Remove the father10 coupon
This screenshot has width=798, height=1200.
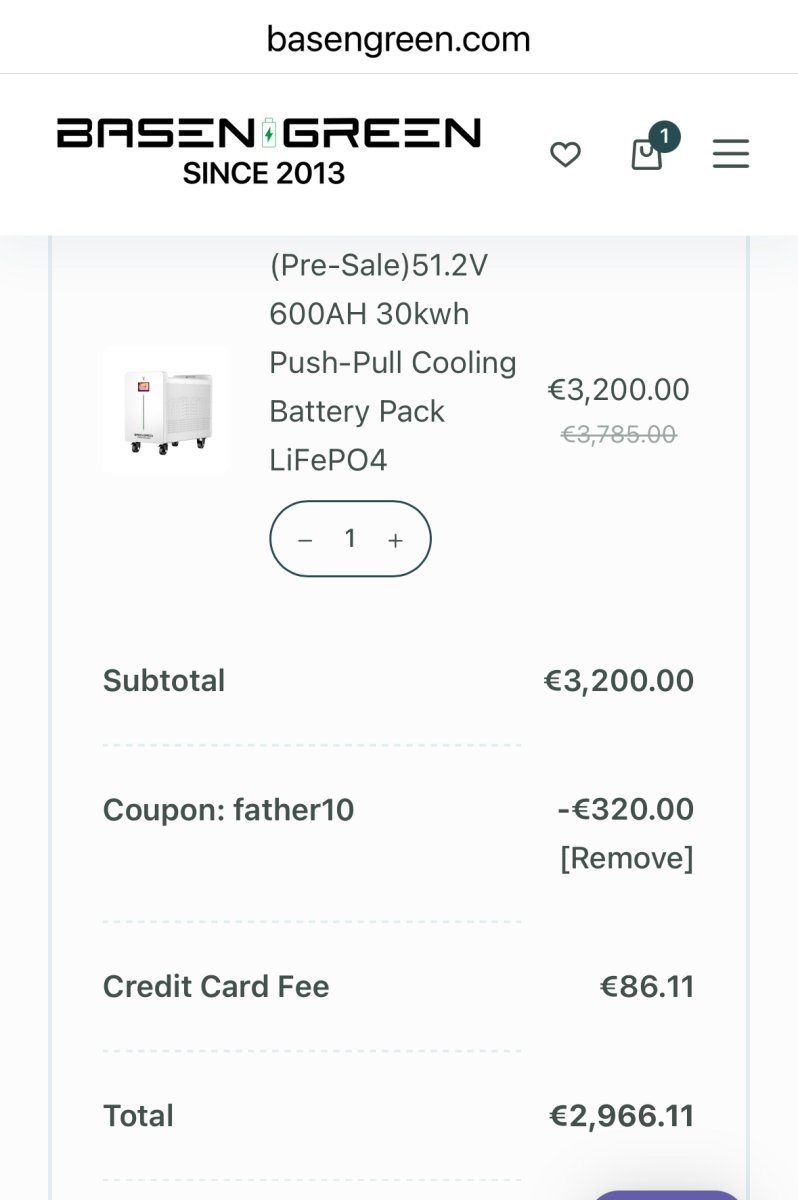(626, 858)
